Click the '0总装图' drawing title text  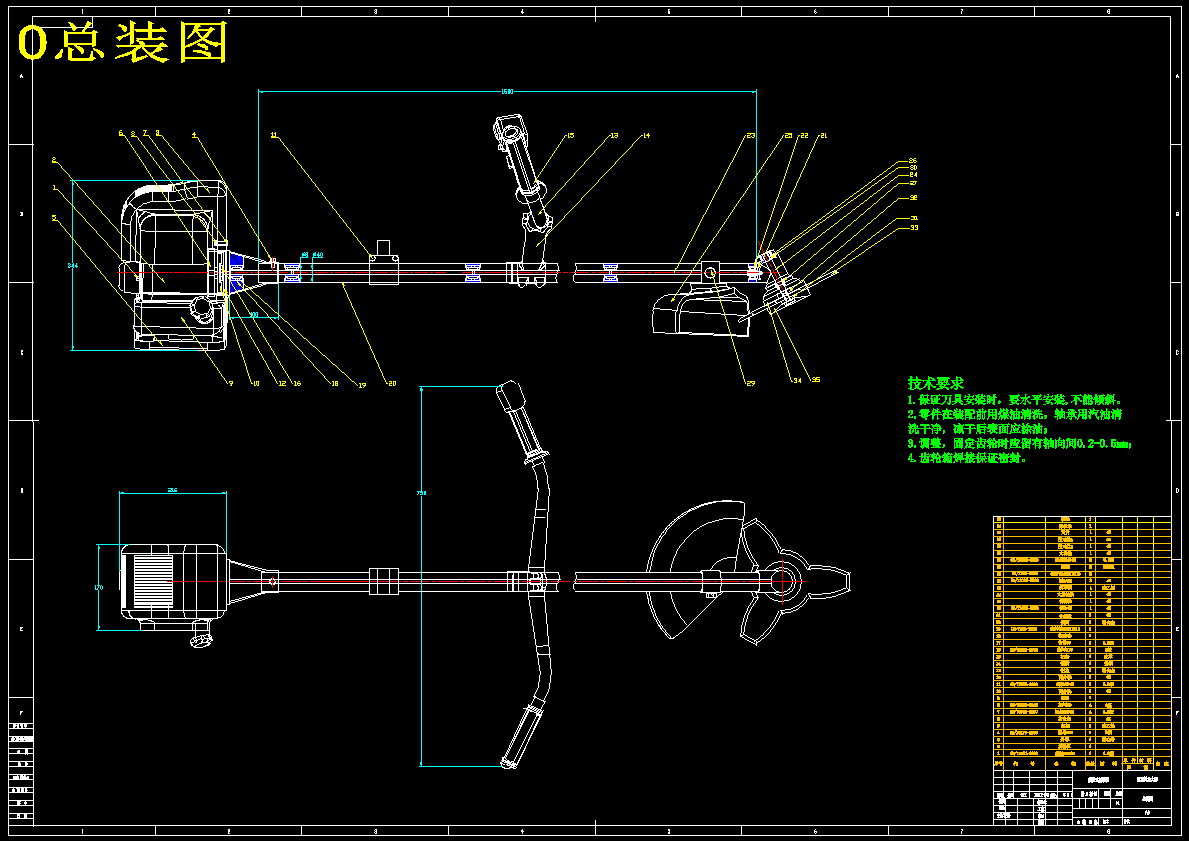point(123,43)
